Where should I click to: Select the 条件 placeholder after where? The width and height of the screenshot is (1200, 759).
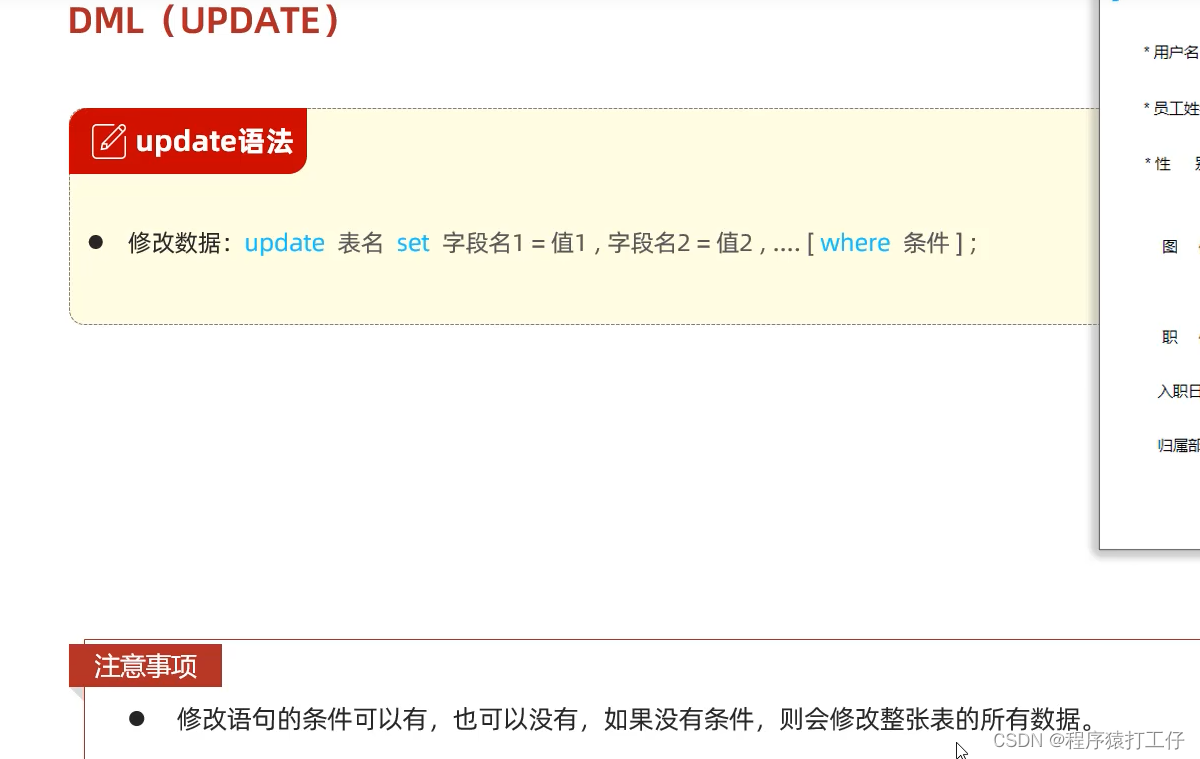pos(926,243)
